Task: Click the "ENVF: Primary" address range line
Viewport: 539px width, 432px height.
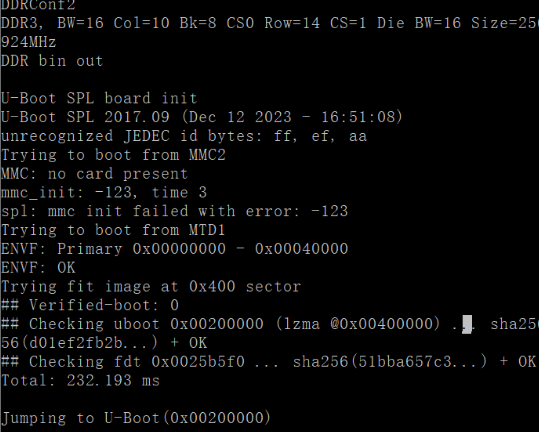Action: click(x=175, y=249)
